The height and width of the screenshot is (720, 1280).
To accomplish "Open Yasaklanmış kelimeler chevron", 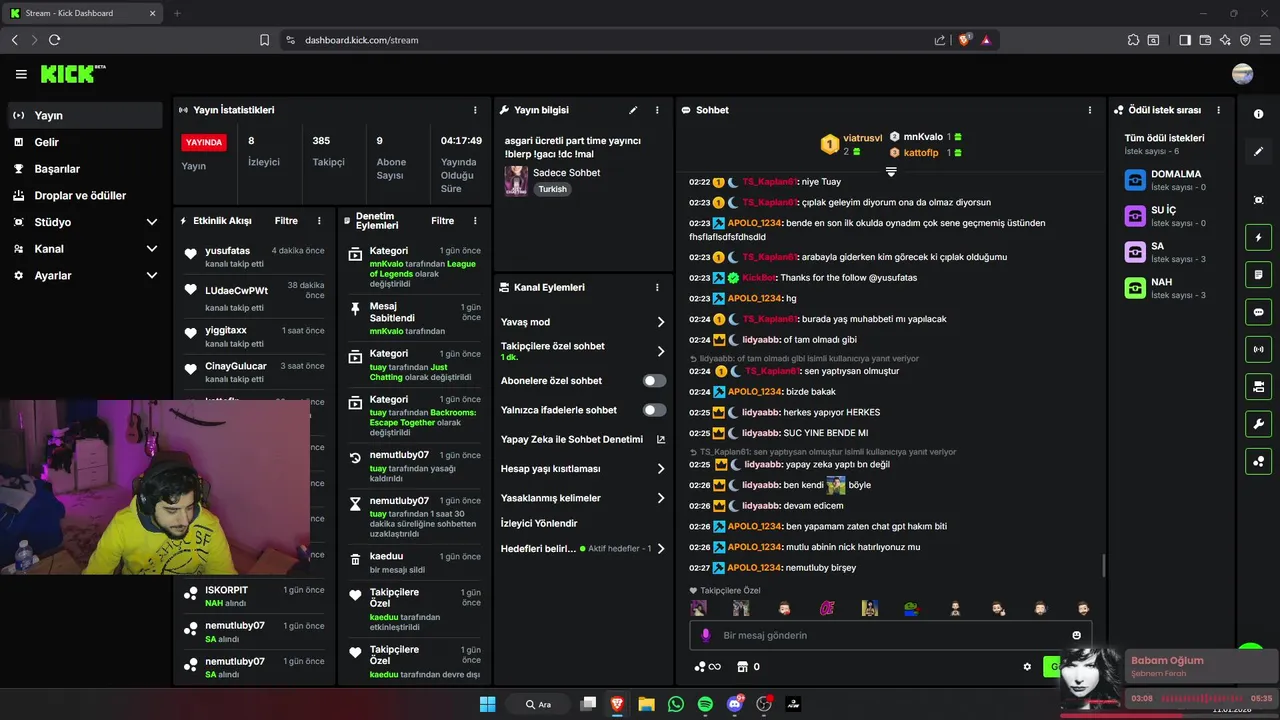I will (661, 498).
